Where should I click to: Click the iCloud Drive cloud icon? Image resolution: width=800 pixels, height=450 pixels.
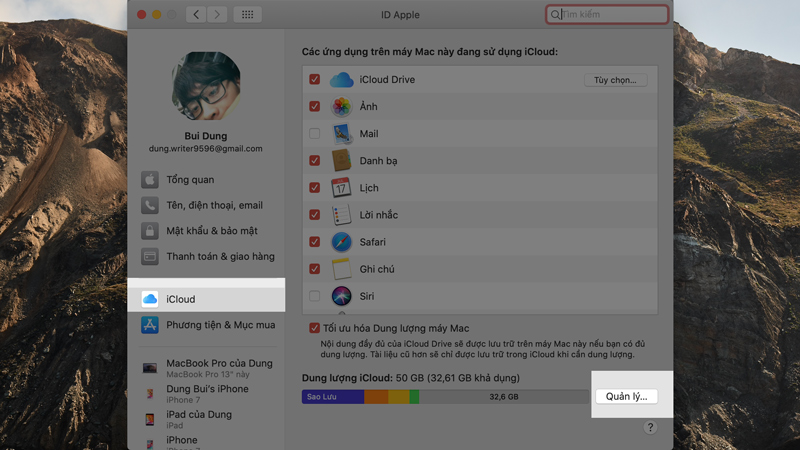342,80
